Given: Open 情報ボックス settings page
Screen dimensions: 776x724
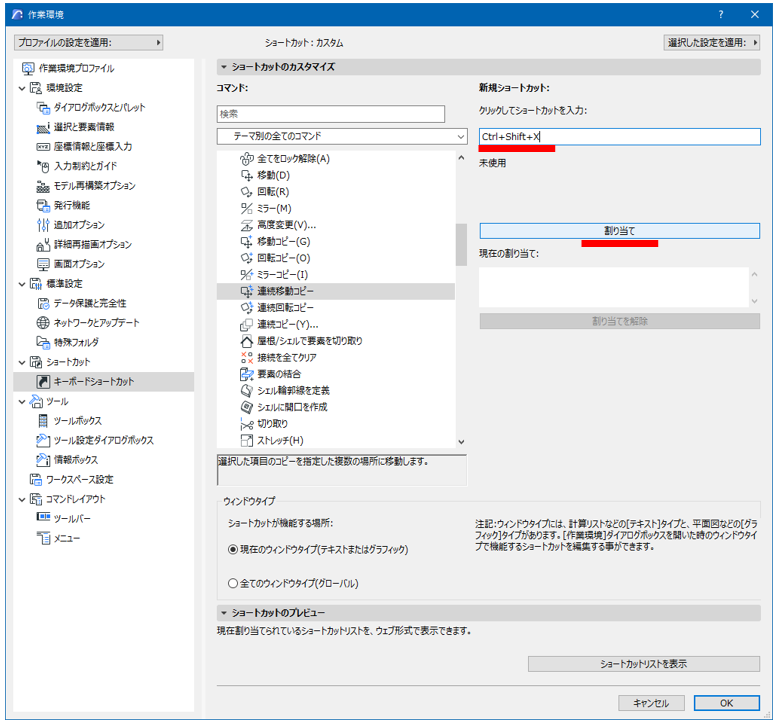Looking at the screenshot, I should coord(68,460).
